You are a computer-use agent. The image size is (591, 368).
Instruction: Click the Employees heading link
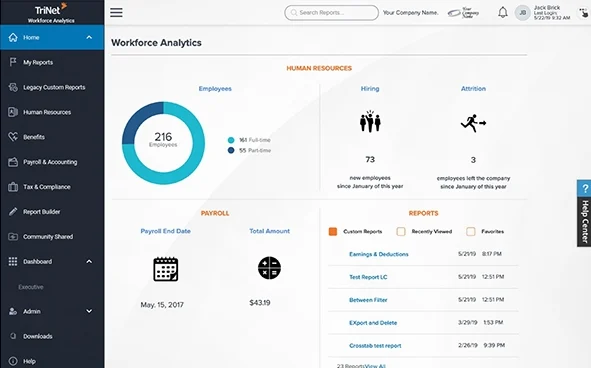[x=215, y=89]
